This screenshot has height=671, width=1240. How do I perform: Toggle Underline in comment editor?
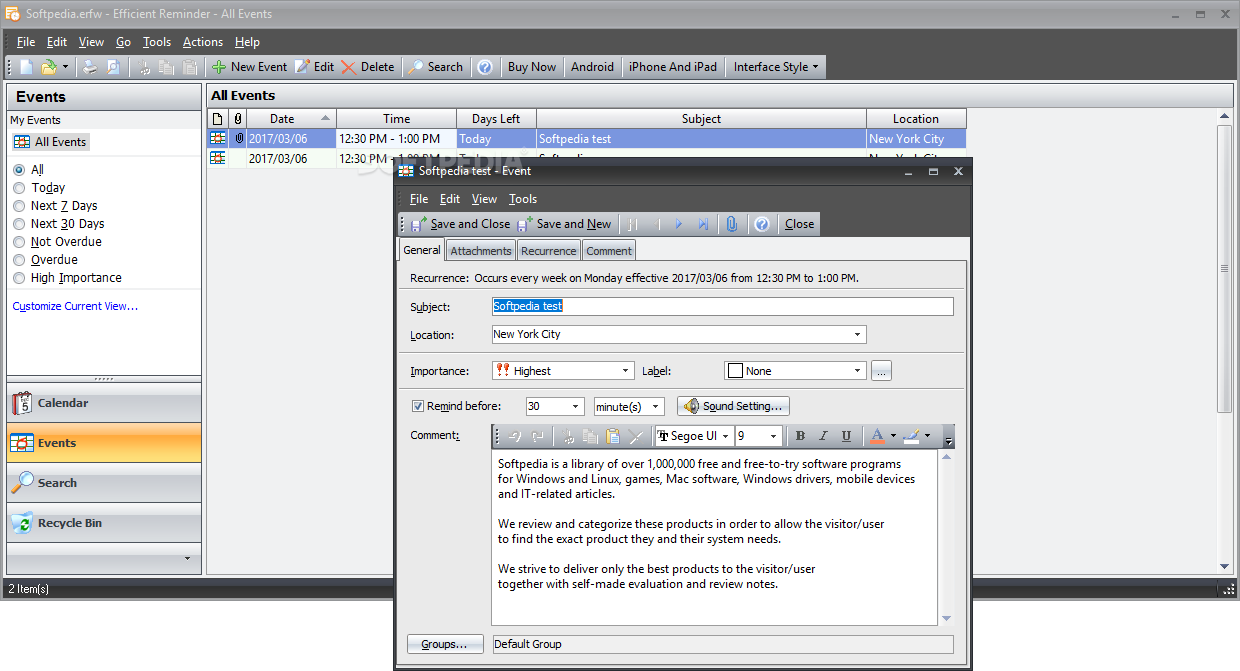point(846,436)
